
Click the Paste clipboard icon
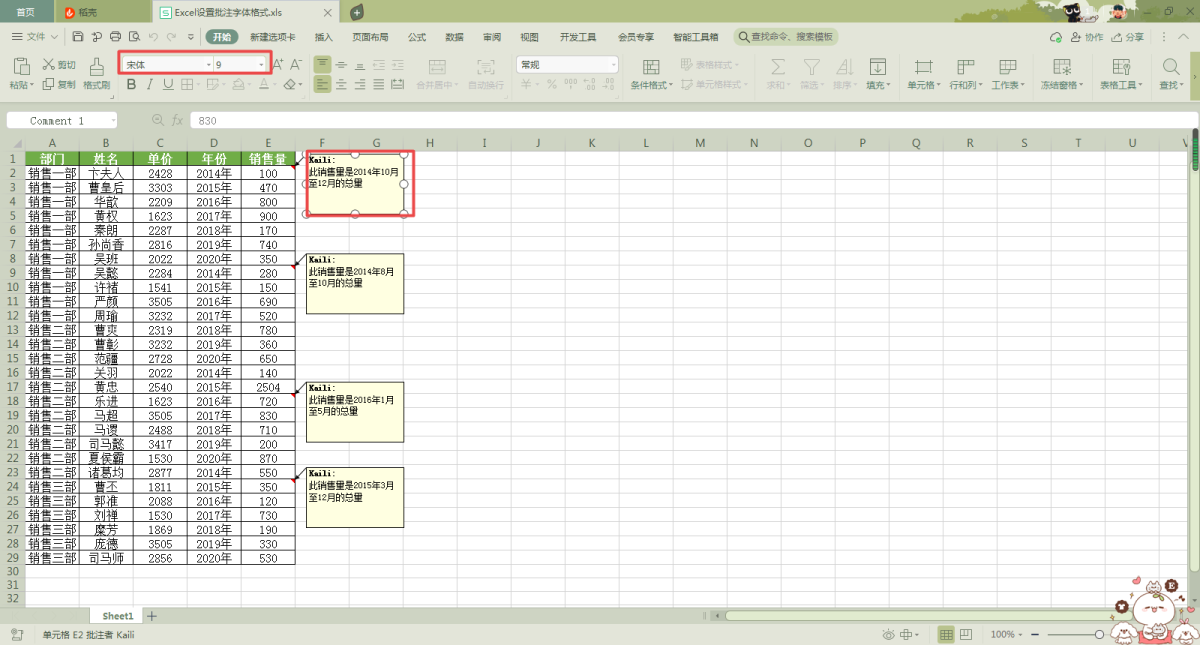(x=20, y=66)
